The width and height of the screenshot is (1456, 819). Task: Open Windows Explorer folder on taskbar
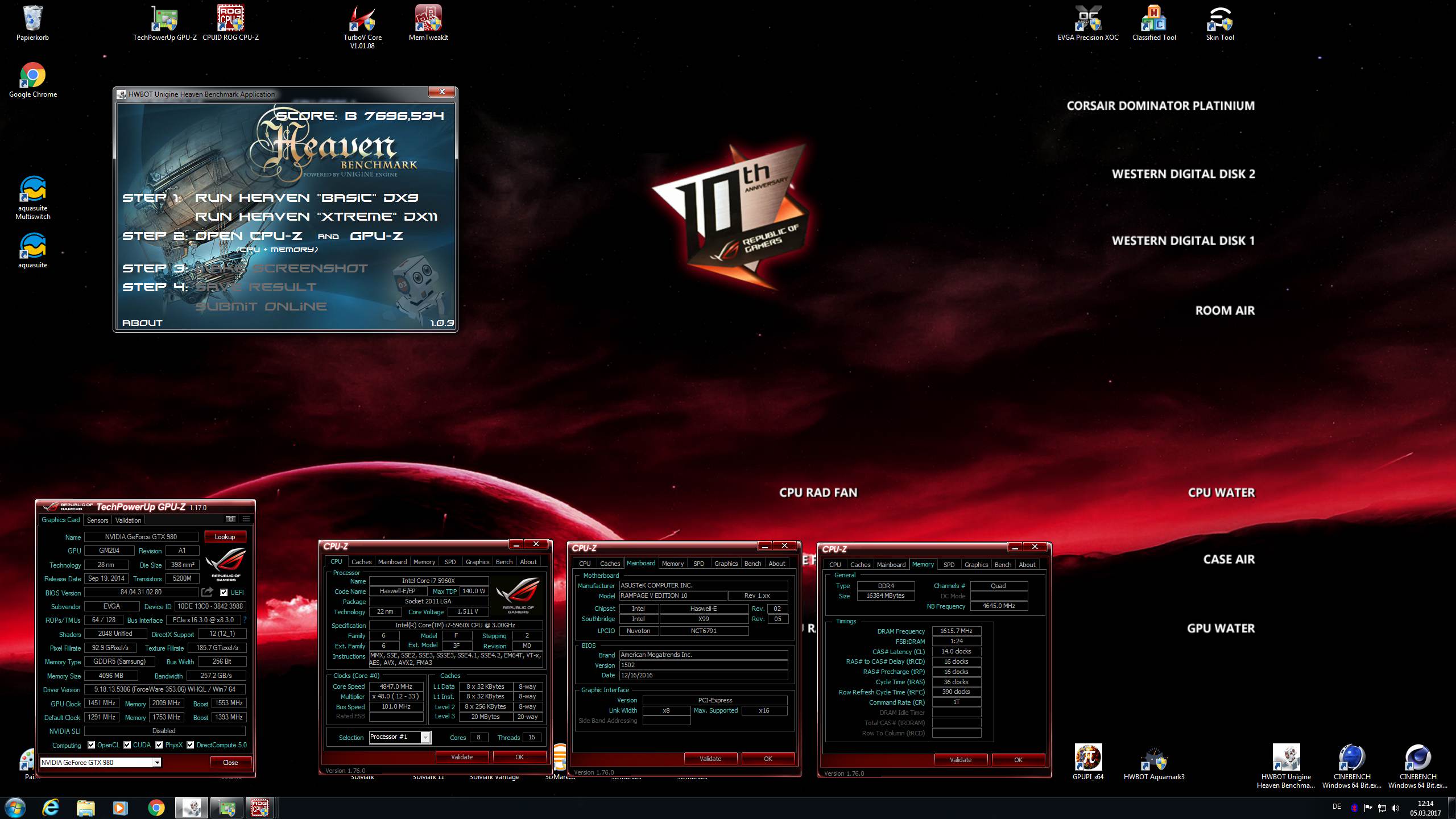coord(86,808)
